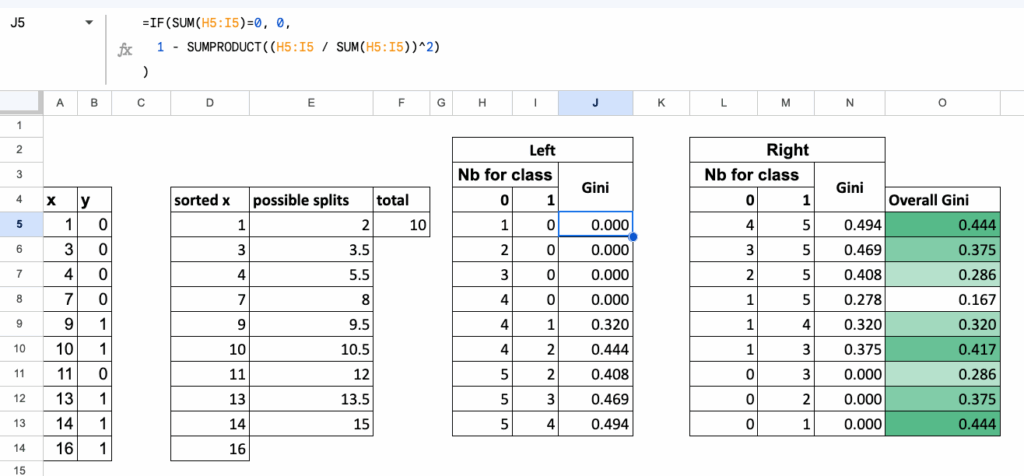Select column E header
The image size is (1024, 476).
pyautogui.click(x=311, y=102)
